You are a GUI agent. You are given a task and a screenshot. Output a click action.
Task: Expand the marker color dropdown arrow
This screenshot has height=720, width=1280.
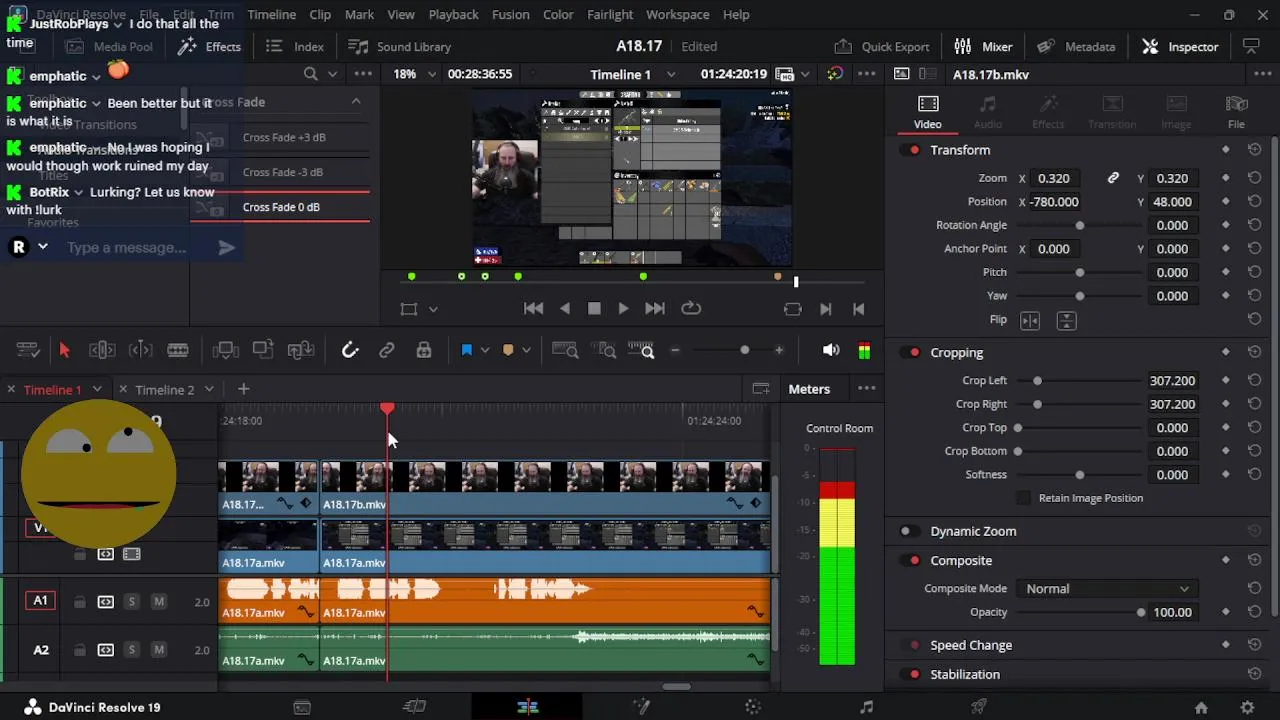pos(526,350)
